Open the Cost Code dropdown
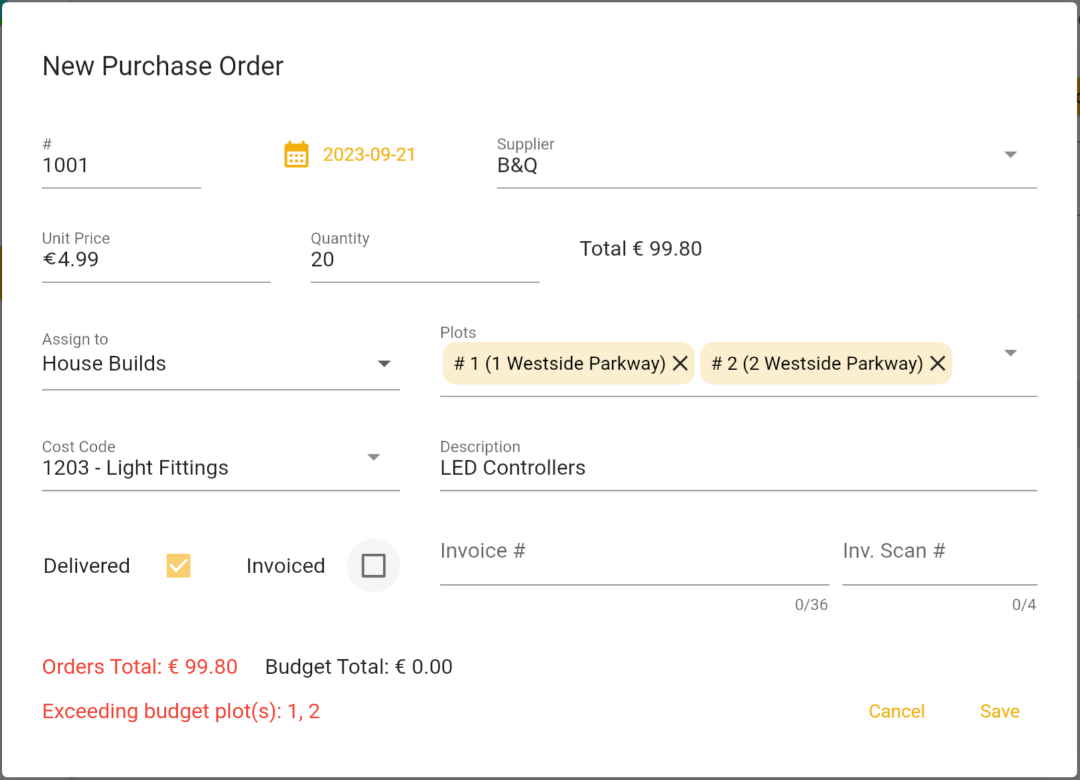The image size is (1080, 780). coord(373,458)
